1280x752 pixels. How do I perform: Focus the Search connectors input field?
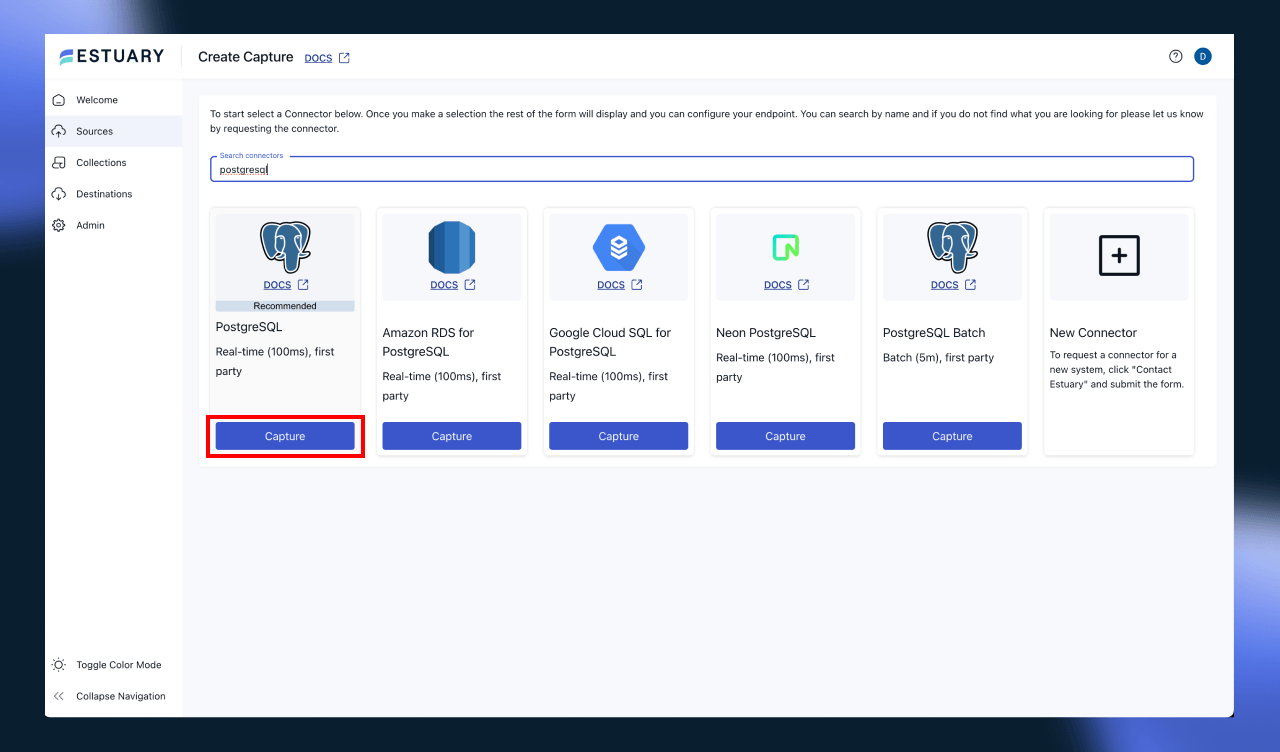point(702,169)
